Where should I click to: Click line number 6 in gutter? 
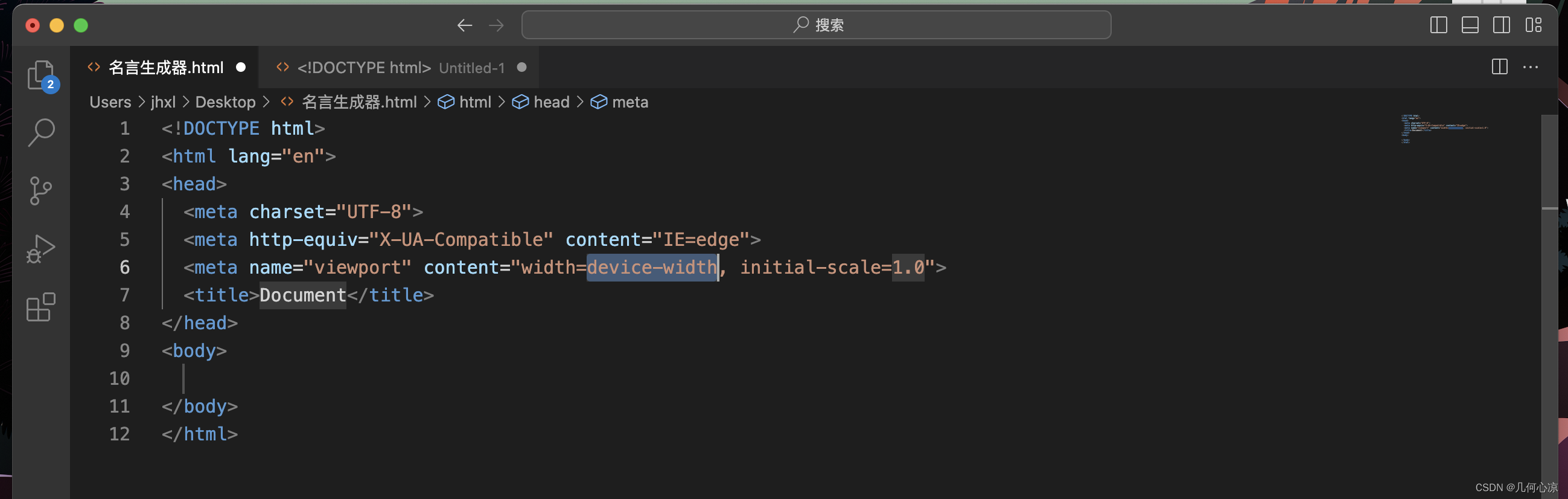pos(125,268)
